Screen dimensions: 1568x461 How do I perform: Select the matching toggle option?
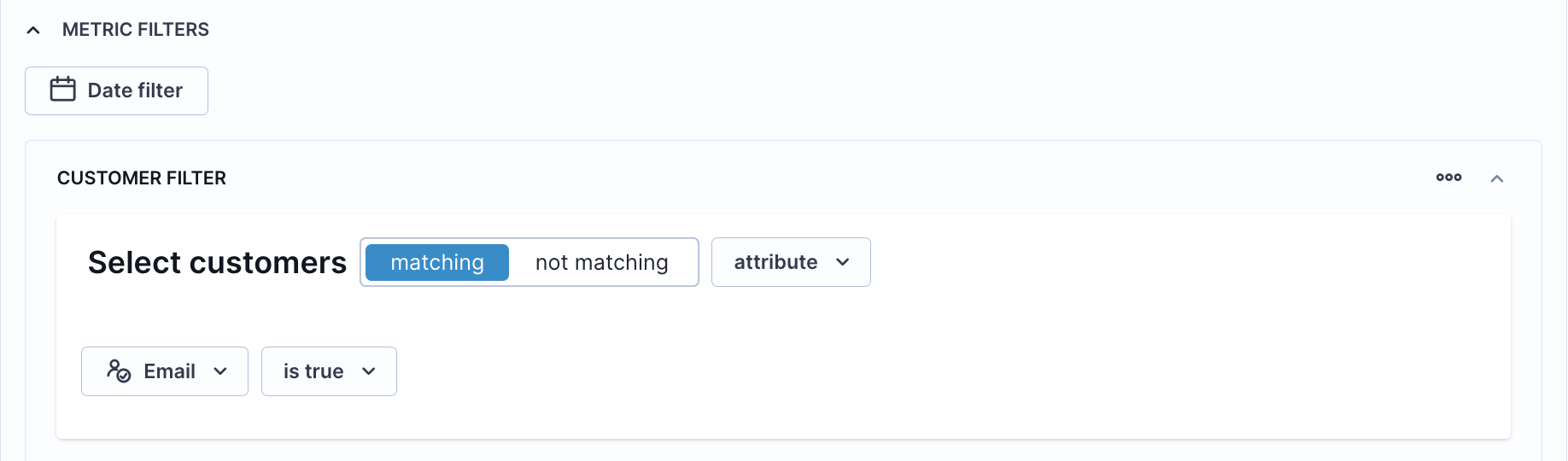tap(437, 262)
